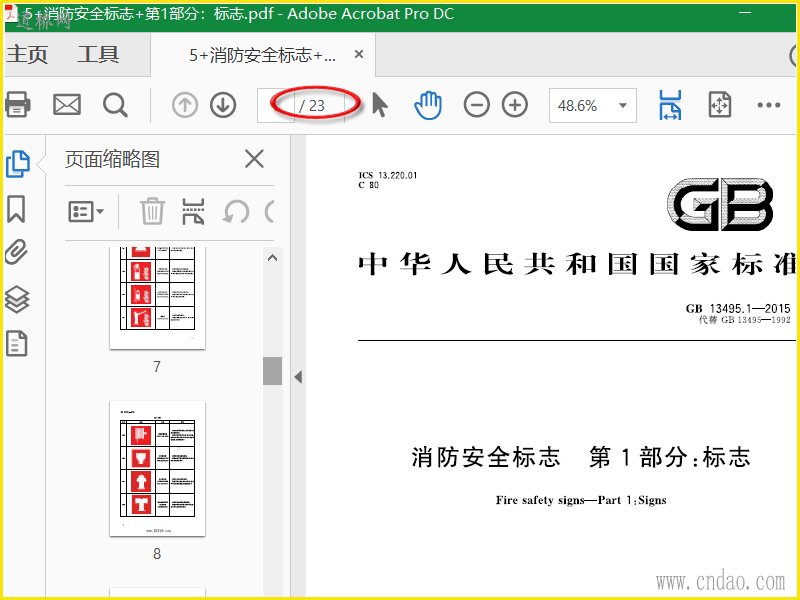Open the bookmarks sidebar icon

(x=16, y=209)
